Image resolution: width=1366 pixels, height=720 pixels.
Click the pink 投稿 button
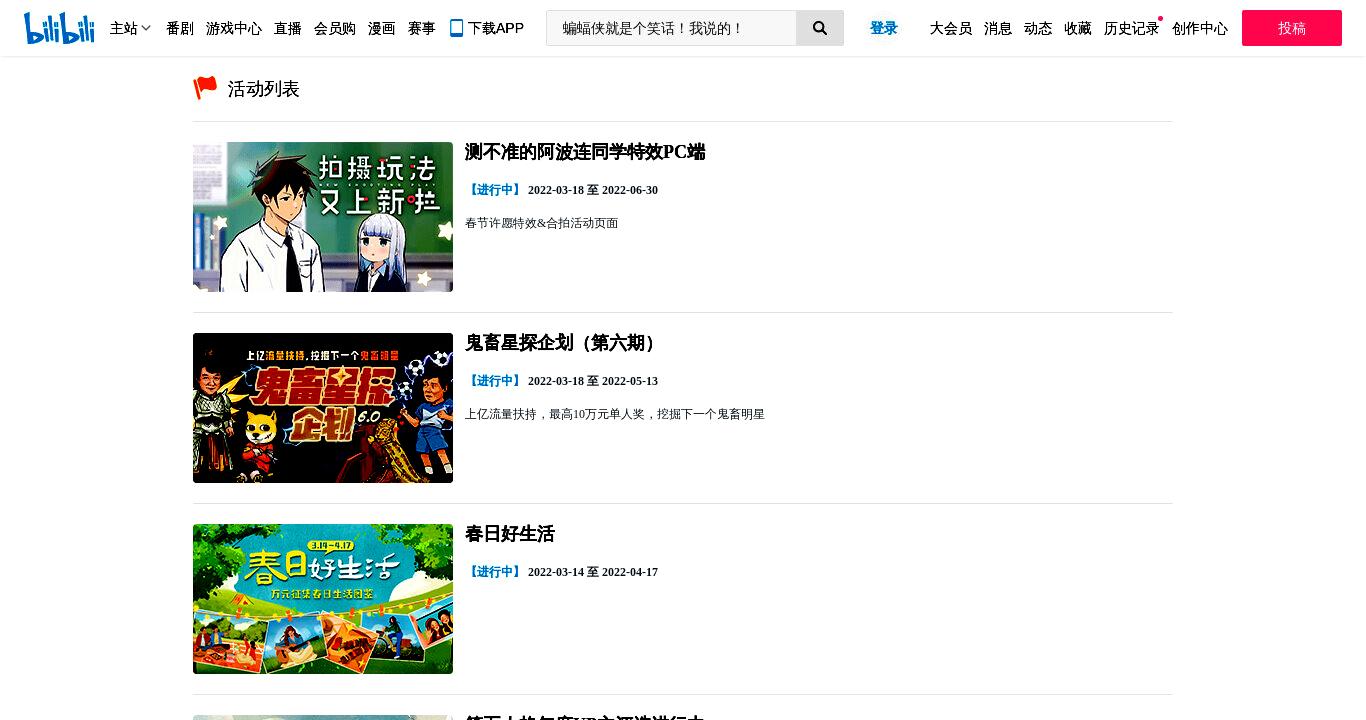click(x=1292, y=28)
